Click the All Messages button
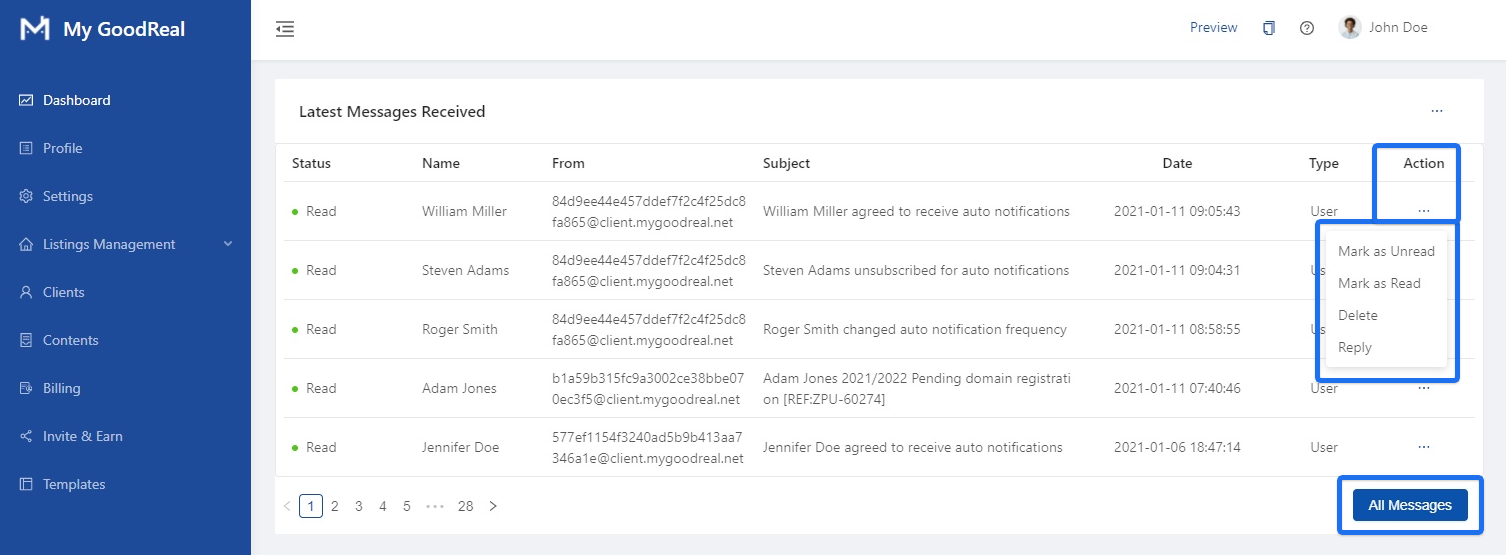The width and height of the screenshot is (1506, 555). [x=1409, y=505]
